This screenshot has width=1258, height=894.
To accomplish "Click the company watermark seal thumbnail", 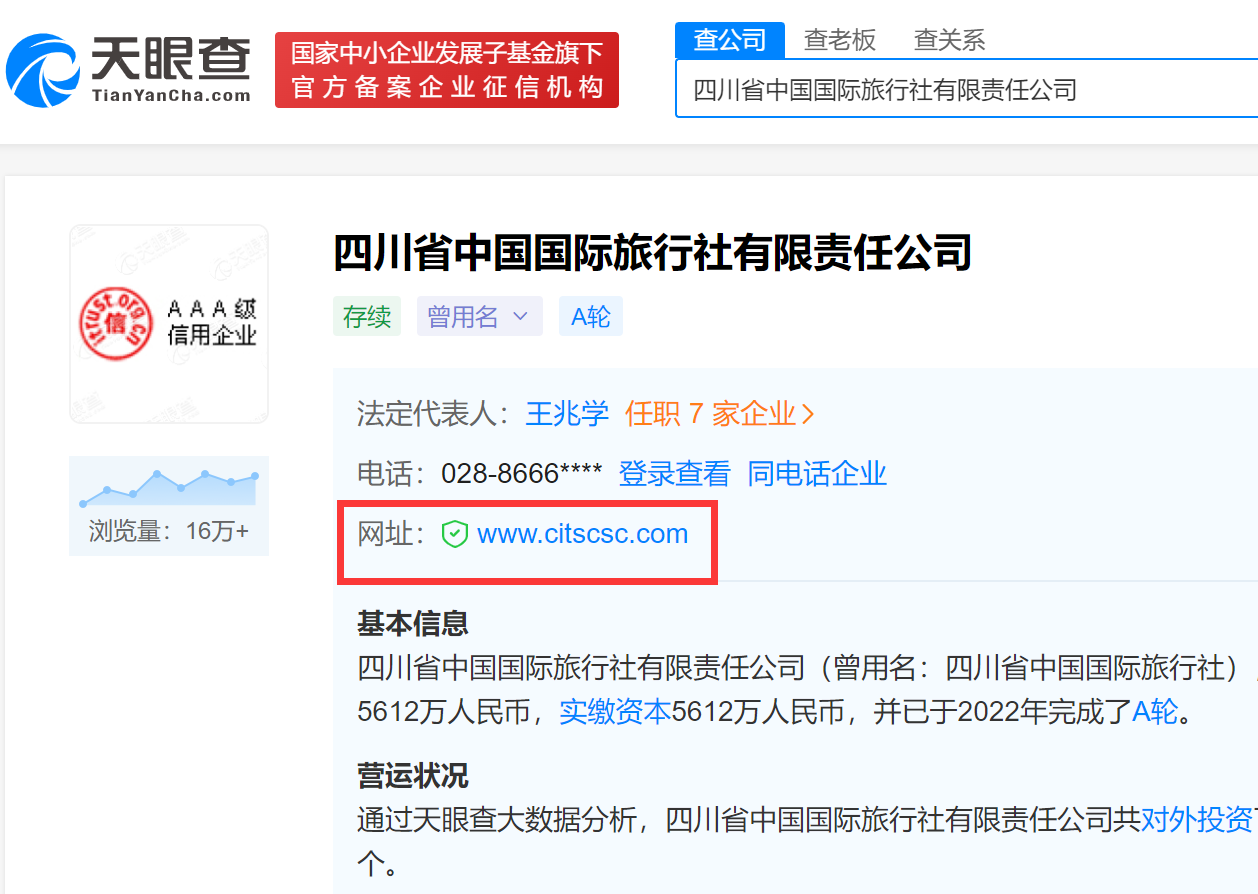I will point(168,322).
